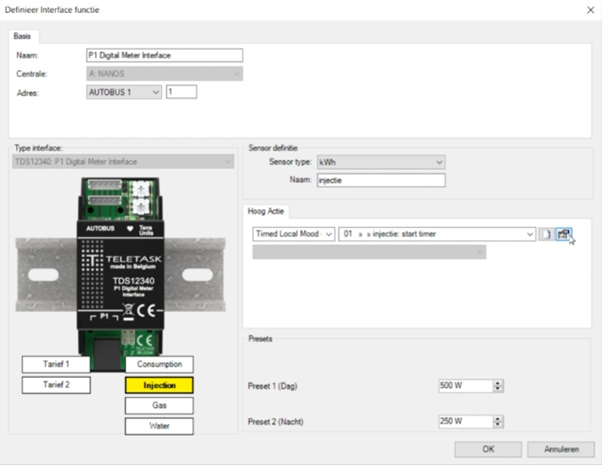Viewport: 602px width, 465px height.
Task: Click the Preset 2 250 W field
Action: click(466, 421)
